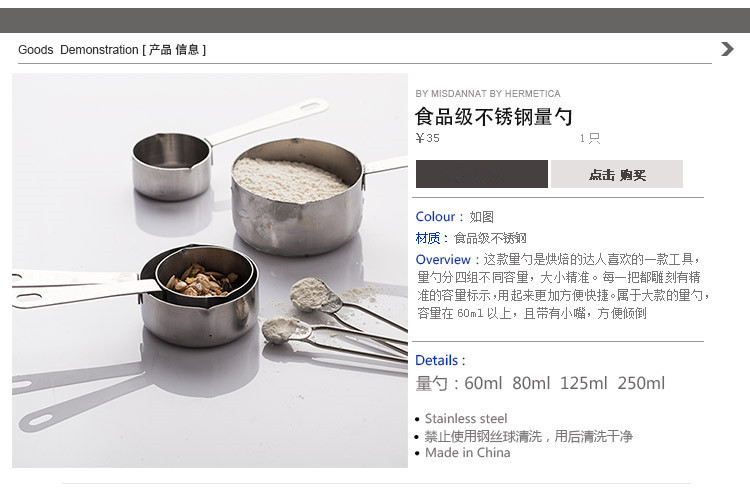
Task: Select the 250ml capacity option
Action: click(641, 383)
